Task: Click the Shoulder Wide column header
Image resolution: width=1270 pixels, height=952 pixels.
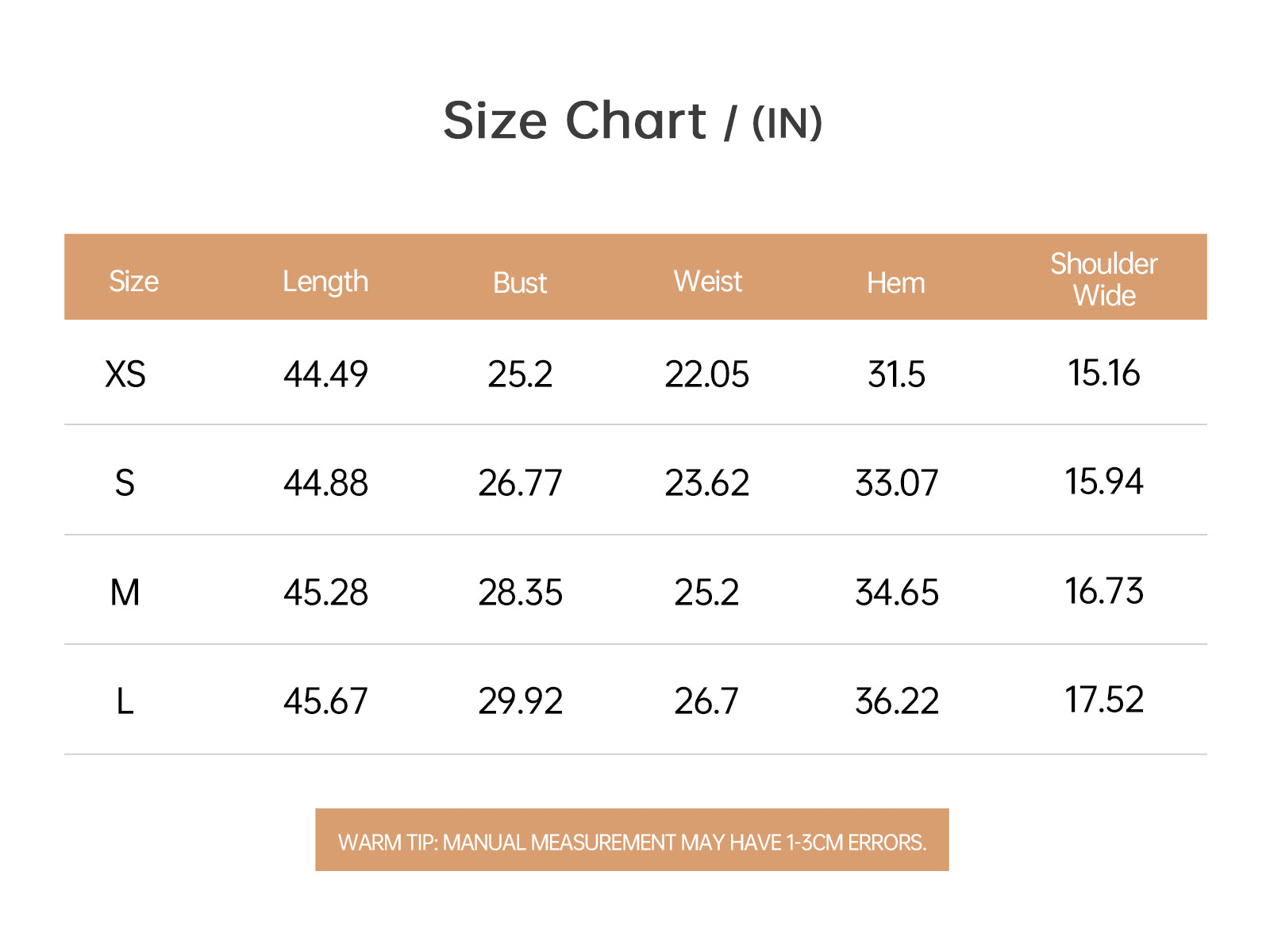Action: (x=1103, y=279)
